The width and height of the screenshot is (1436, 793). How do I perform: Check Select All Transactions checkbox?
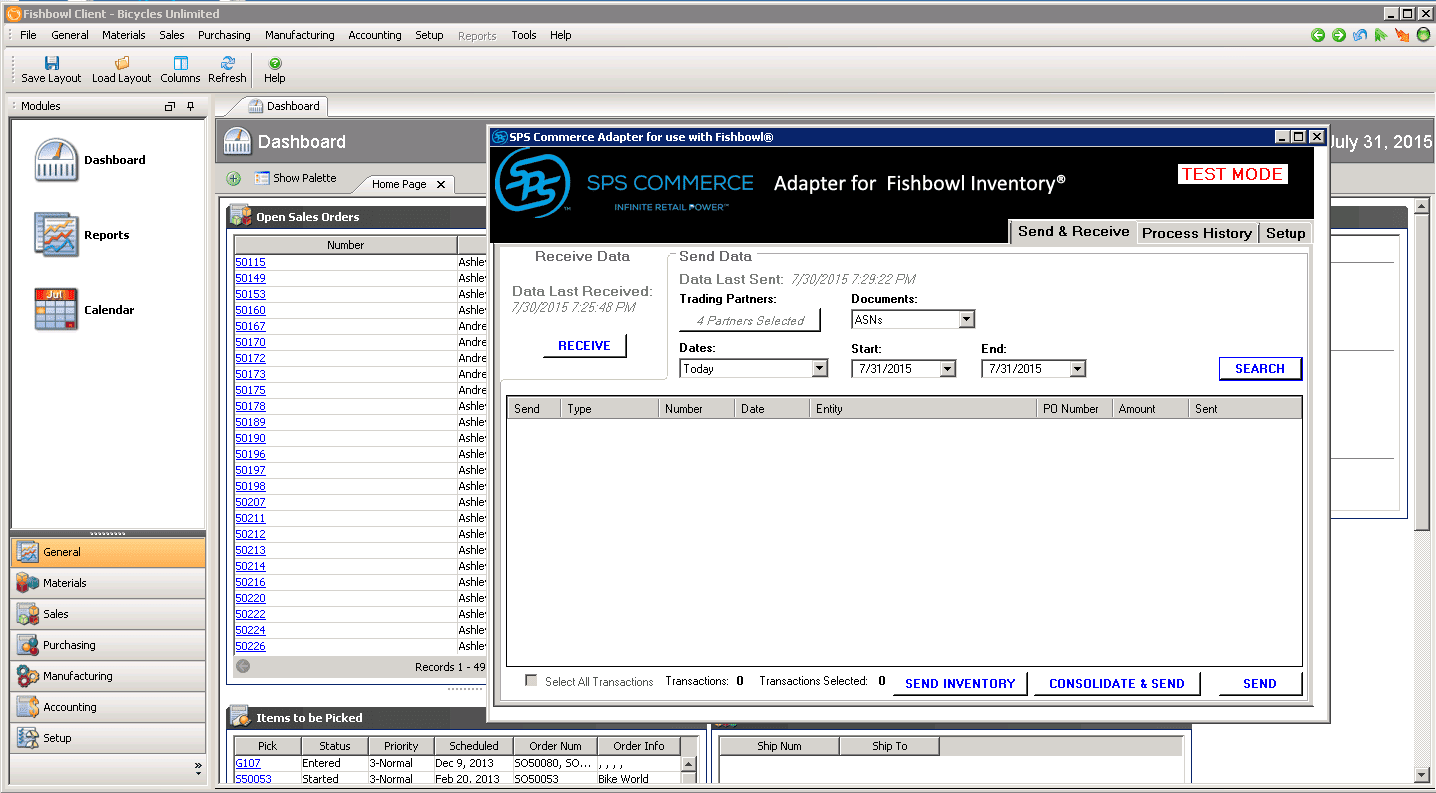pyautogui.click(x=532, y=681)
